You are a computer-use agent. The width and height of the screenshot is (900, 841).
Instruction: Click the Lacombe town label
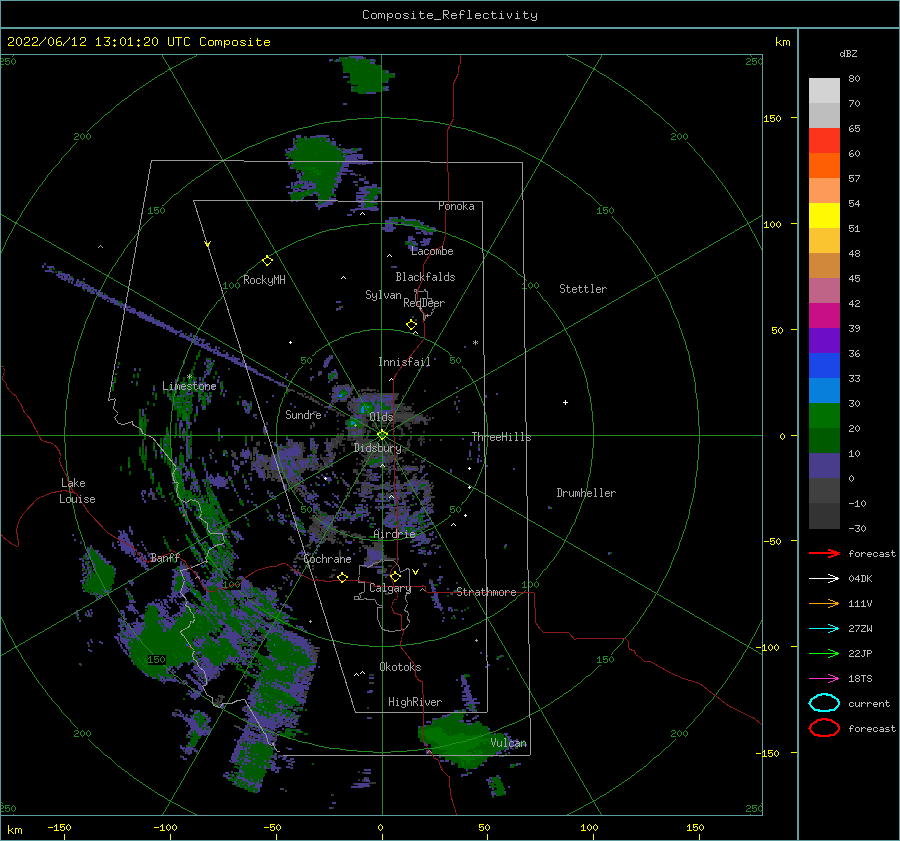(432, 251)
